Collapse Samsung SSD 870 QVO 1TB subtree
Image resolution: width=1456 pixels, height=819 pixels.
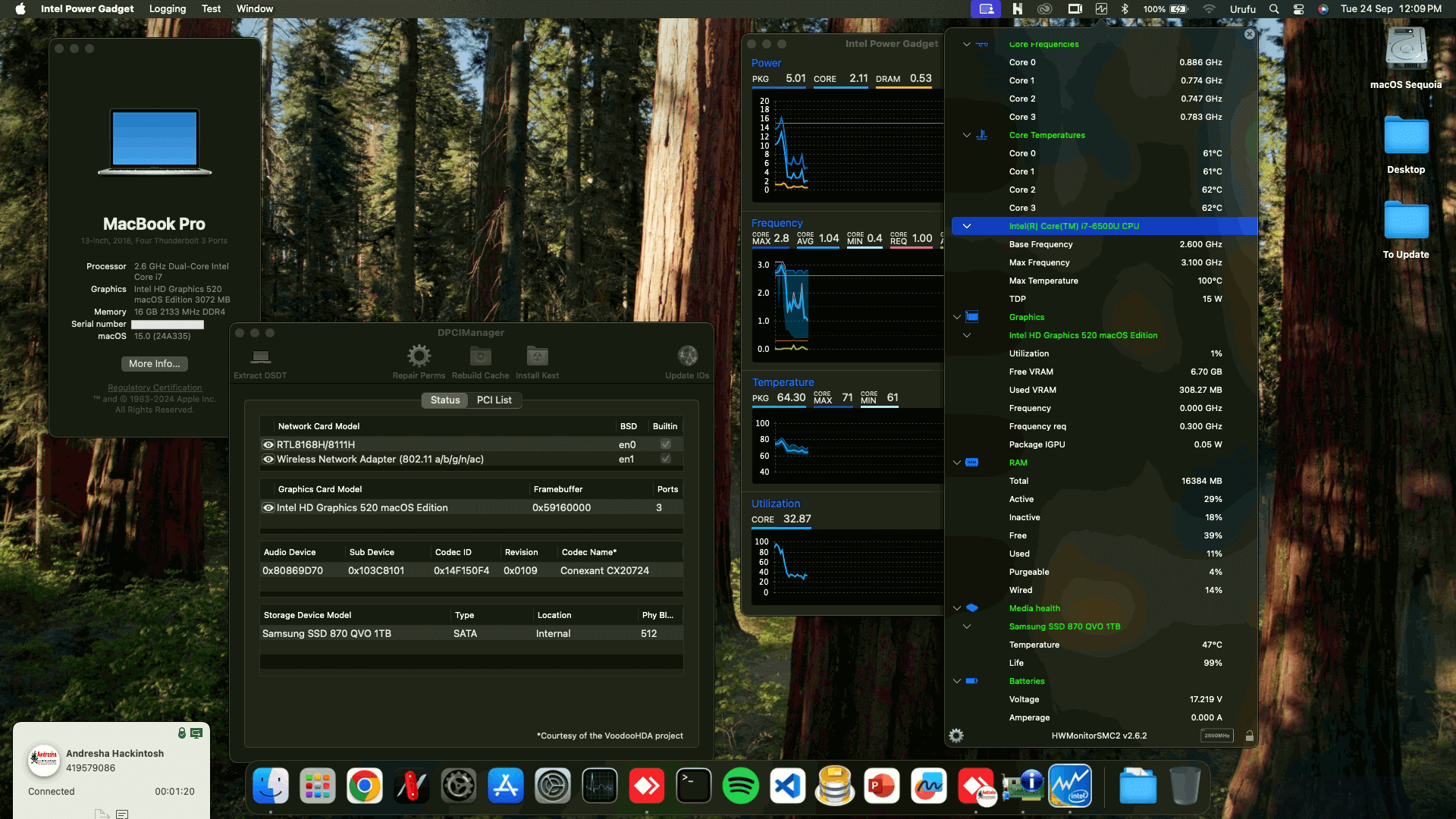[x=966, y=626]
